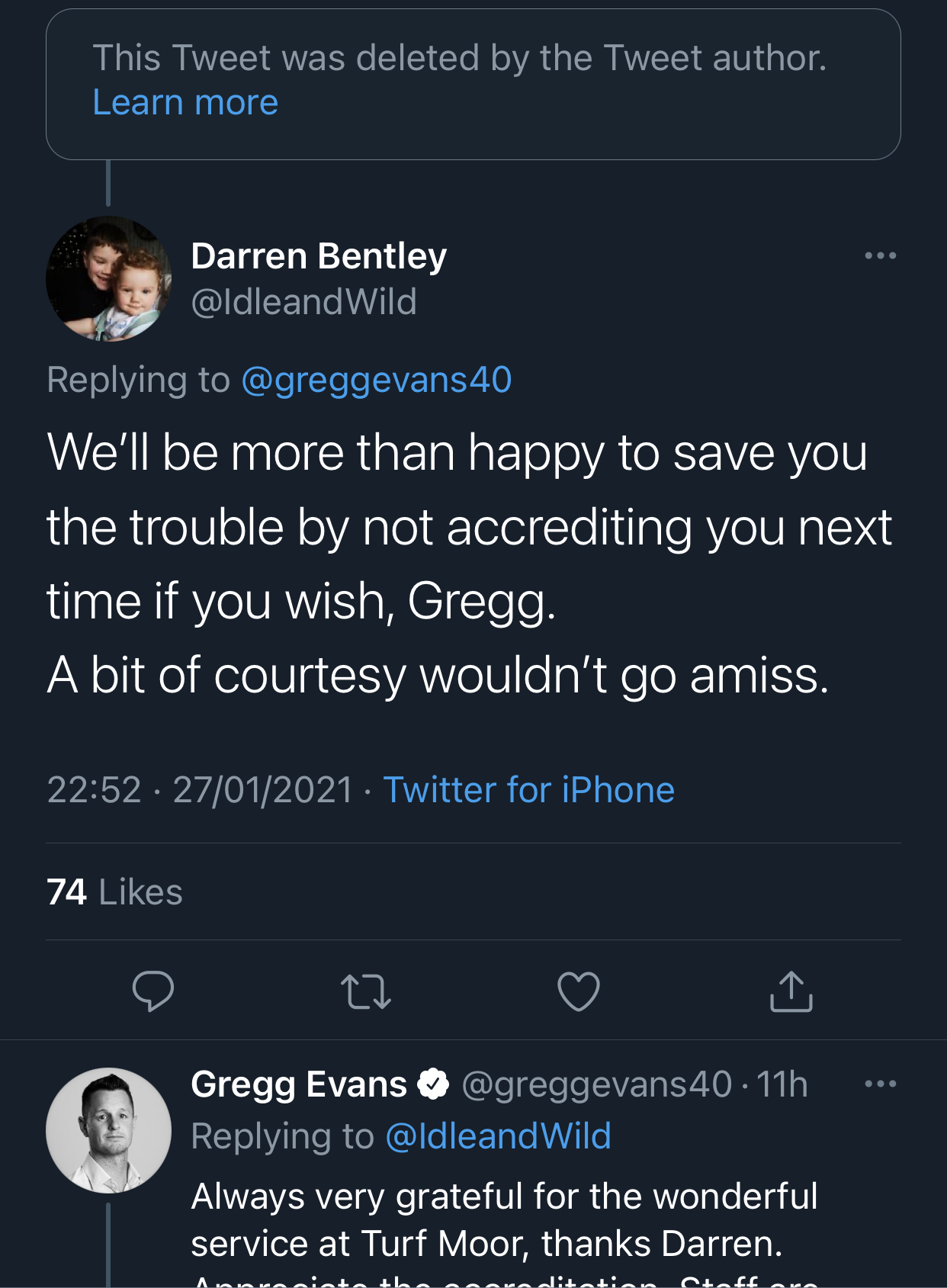Click the Learn more link
This screenshot has width=947, height=1288.
click(185, 102)
